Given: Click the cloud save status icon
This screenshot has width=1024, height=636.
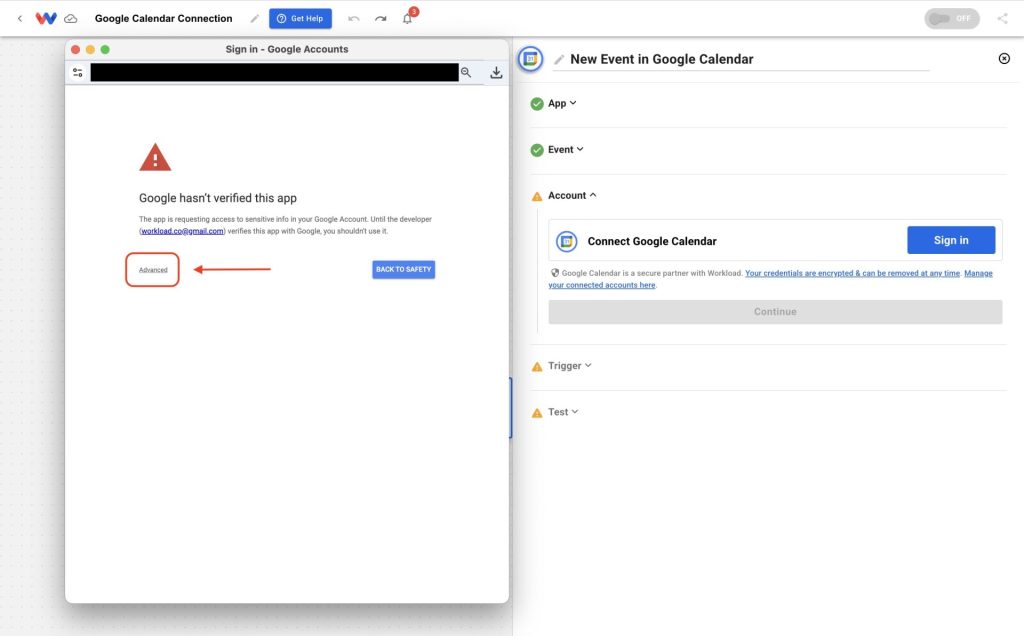Looking at the screenshot, I should (x=71, y=18).
